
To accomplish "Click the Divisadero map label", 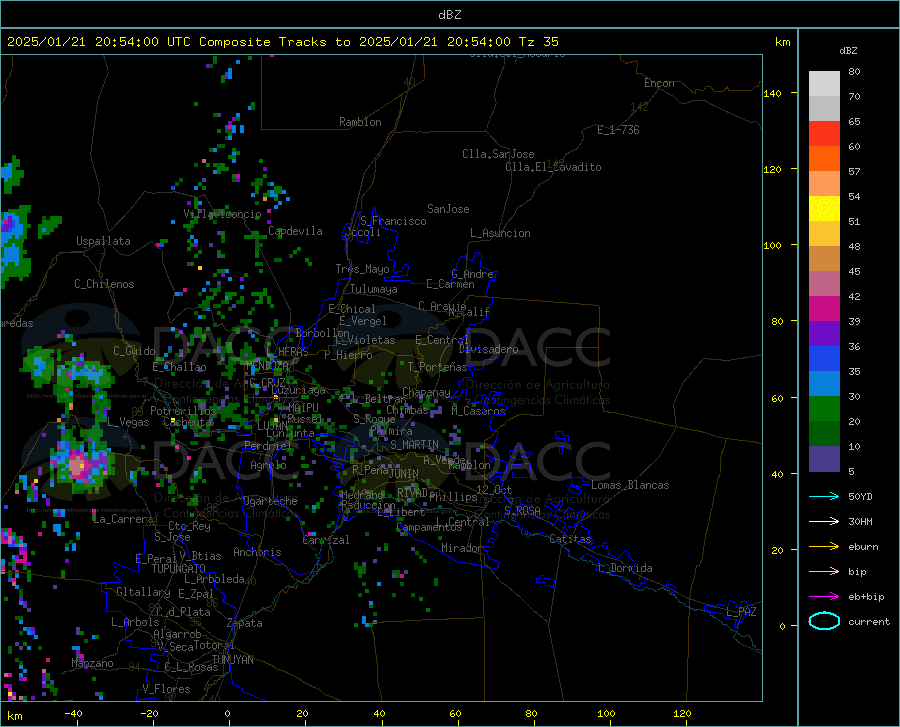I will [x=488, y=349].
